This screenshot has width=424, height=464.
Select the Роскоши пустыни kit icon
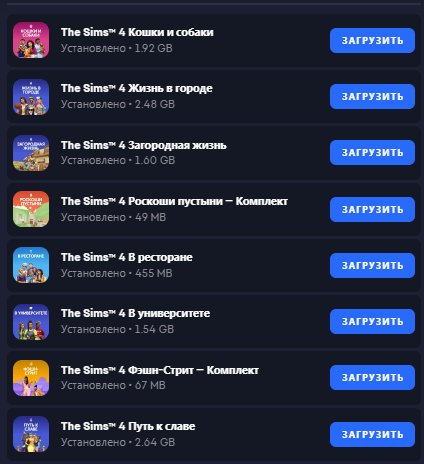point(31,209)
